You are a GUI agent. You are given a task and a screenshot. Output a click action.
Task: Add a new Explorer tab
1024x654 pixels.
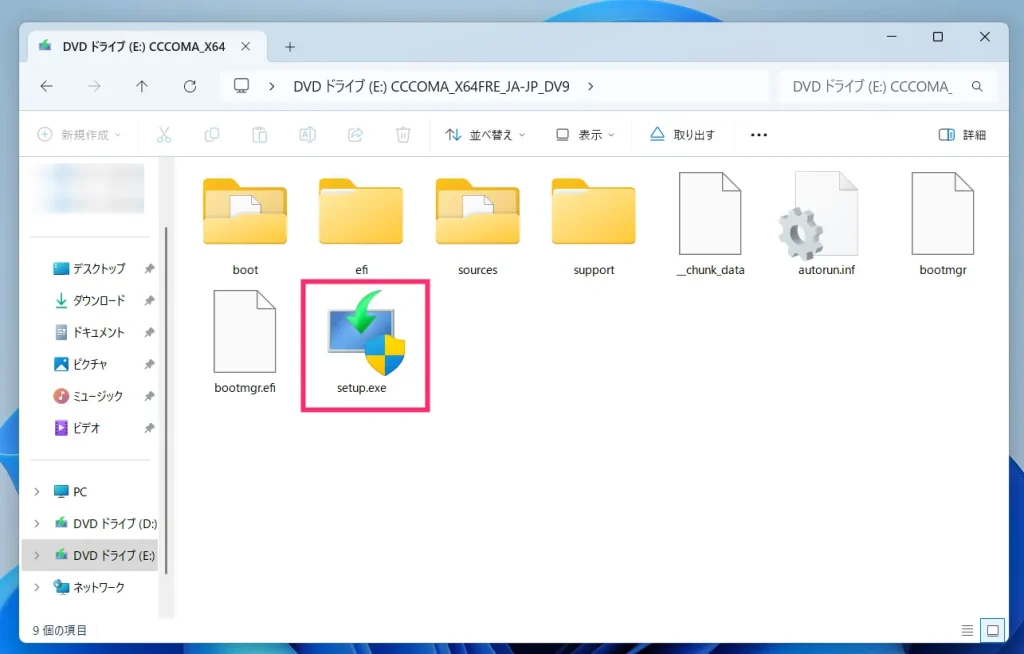click(x=290, y=46)
